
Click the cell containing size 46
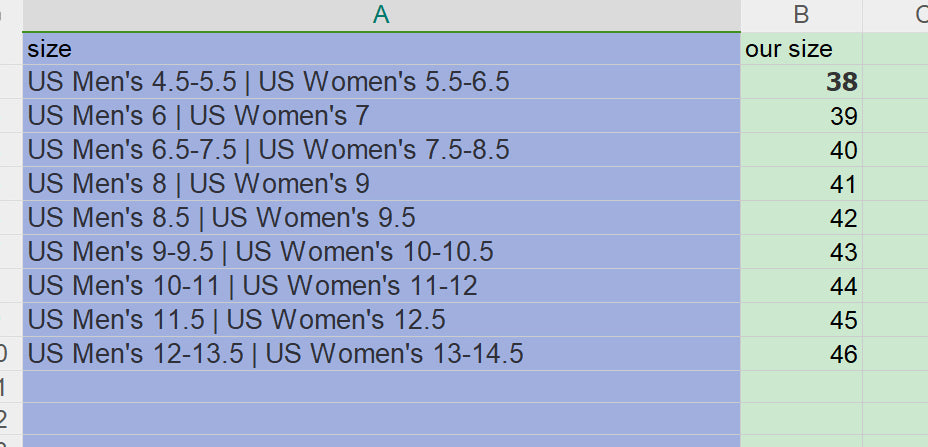pyautogui.click(x=800, y=354)
